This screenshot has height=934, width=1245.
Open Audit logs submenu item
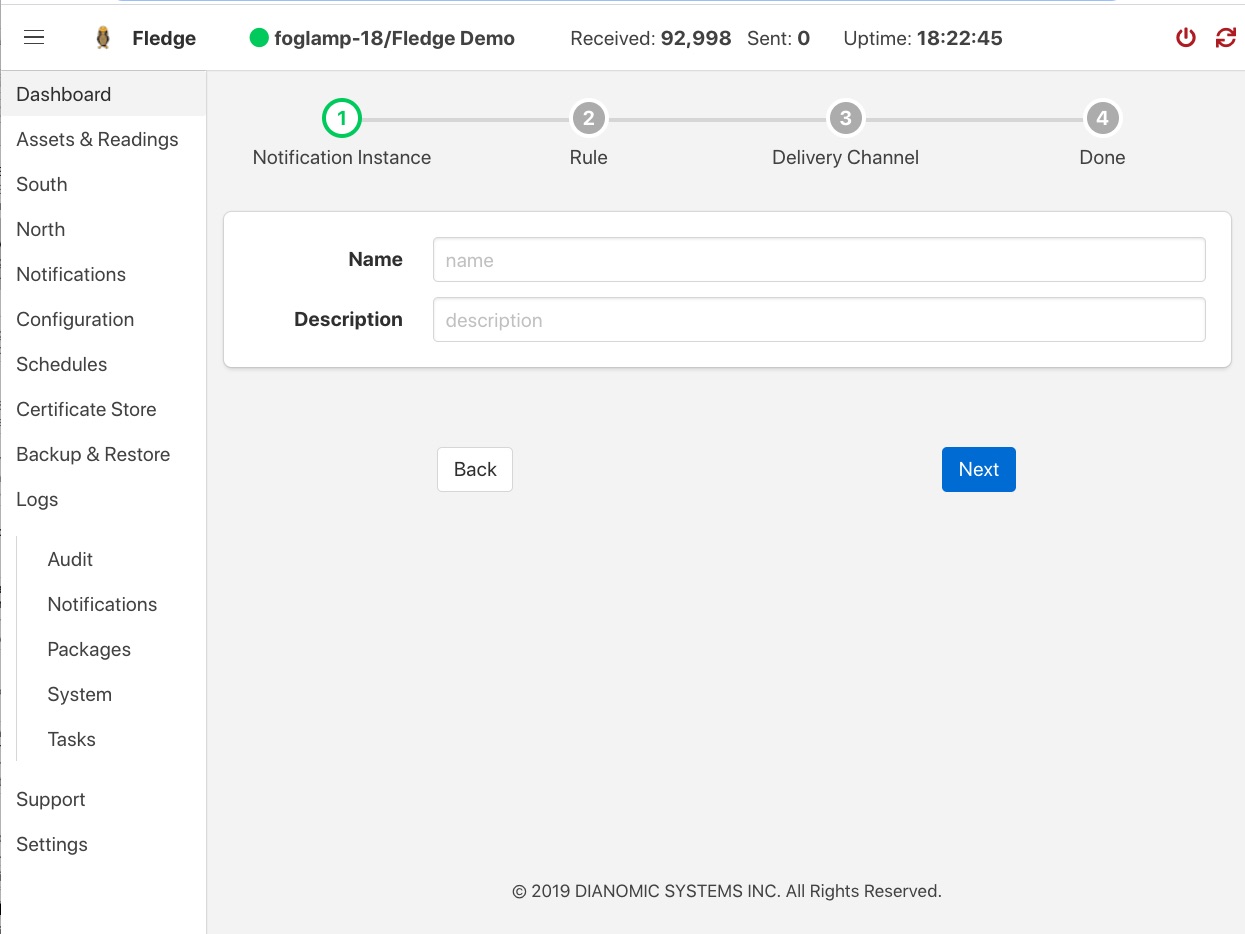(x=70, y=559)
